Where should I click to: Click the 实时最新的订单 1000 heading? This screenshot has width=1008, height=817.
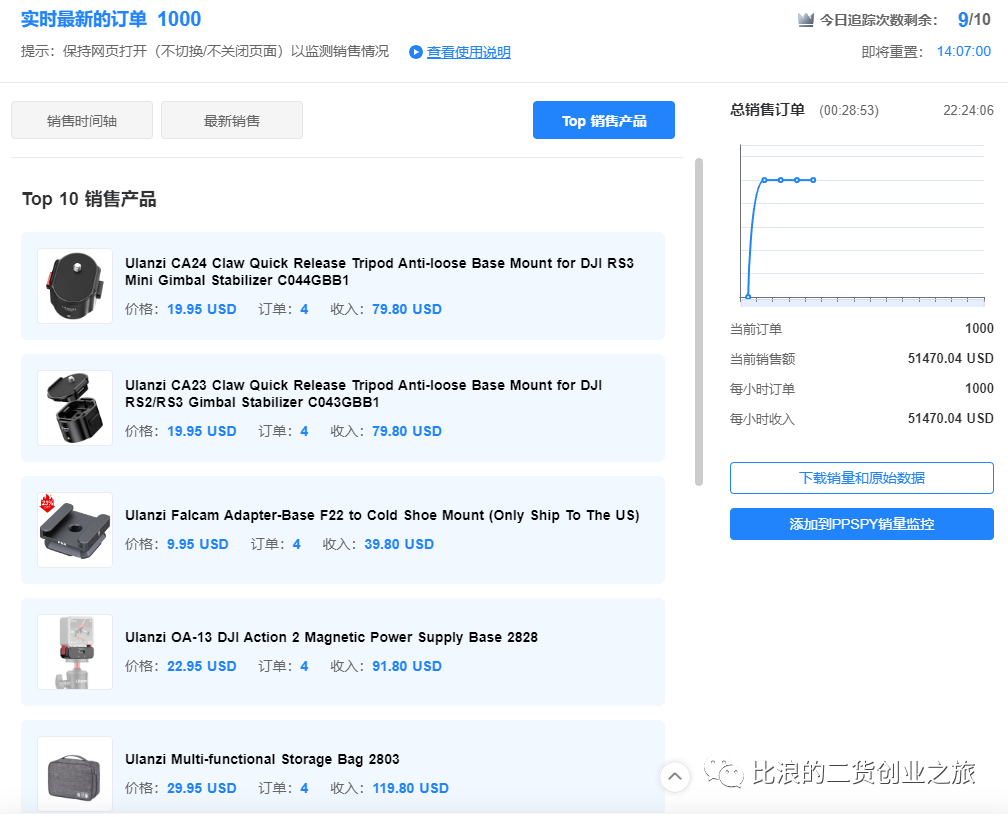pyautogui.click(x=111, y=19)
